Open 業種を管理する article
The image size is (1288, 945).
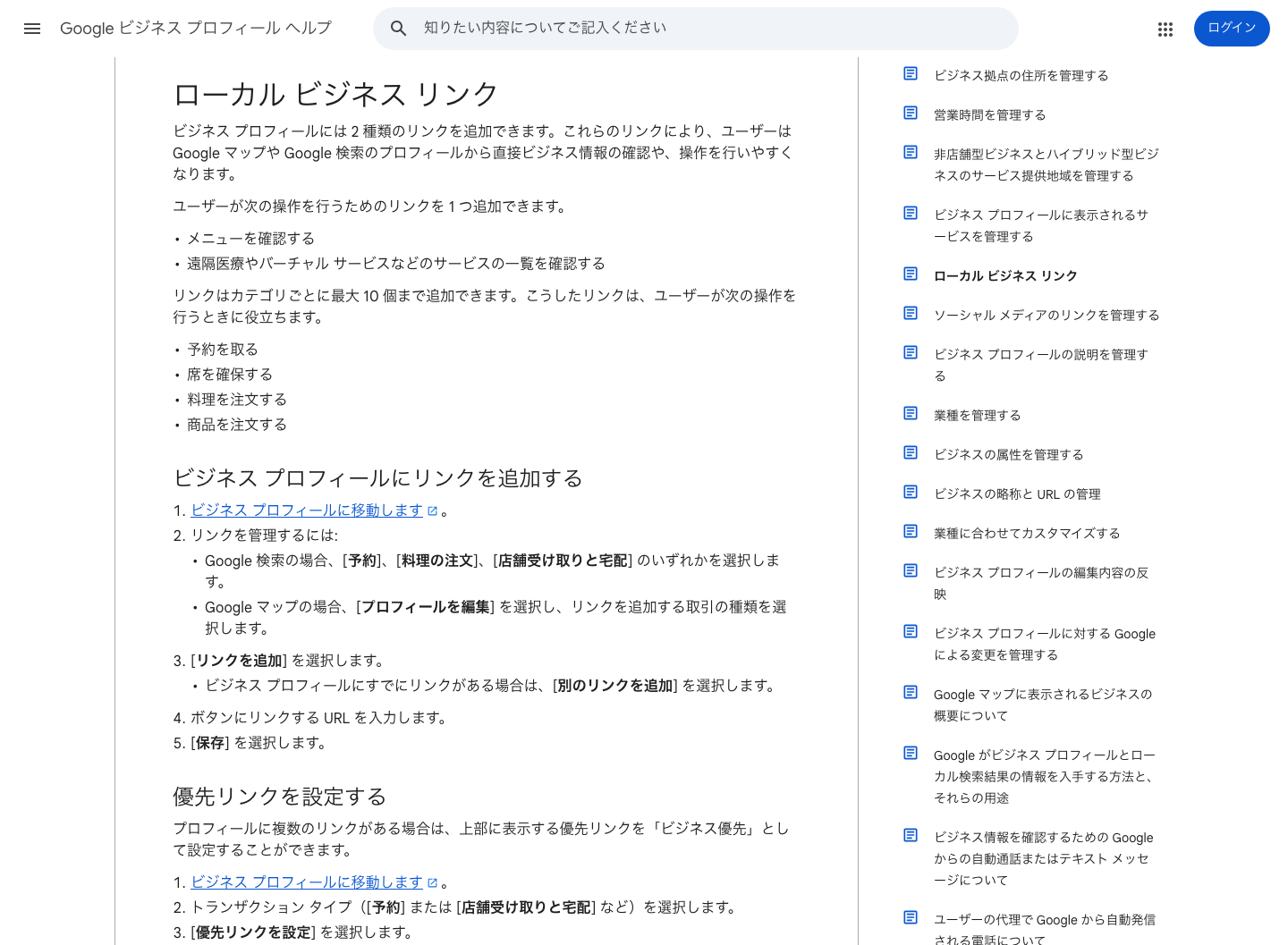coord(977,416)
